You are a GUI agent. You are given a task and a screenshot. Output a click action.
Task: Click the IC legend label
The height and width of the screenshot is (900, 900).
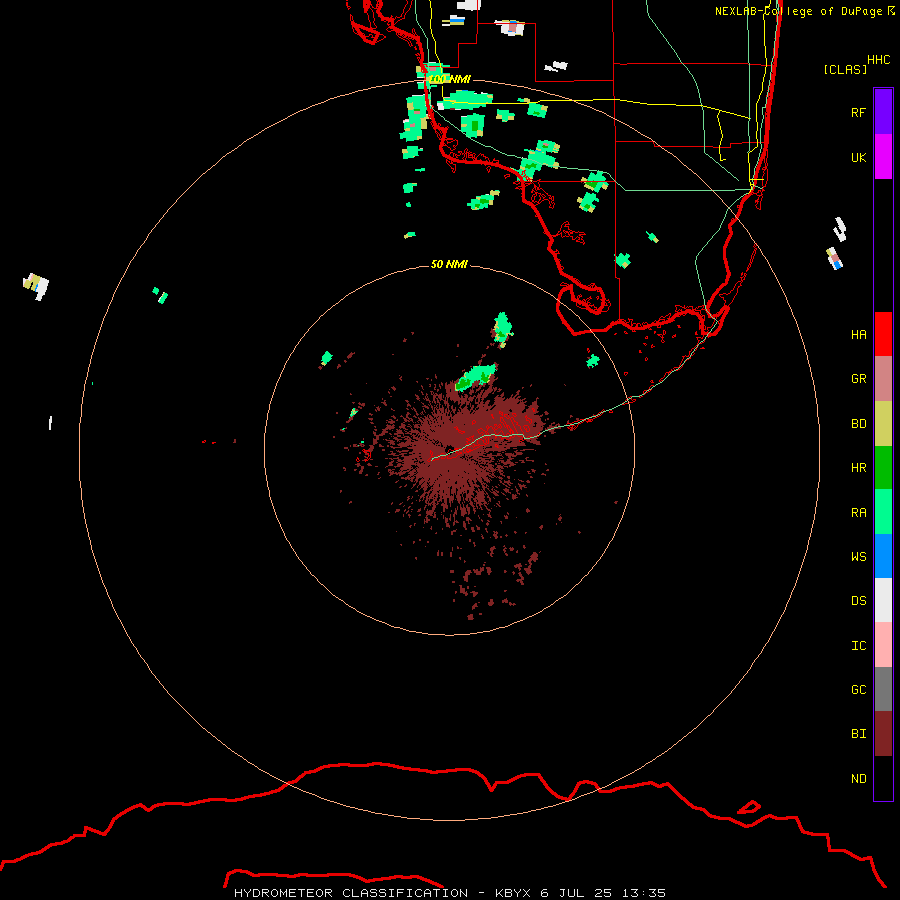tap(858, 646)
